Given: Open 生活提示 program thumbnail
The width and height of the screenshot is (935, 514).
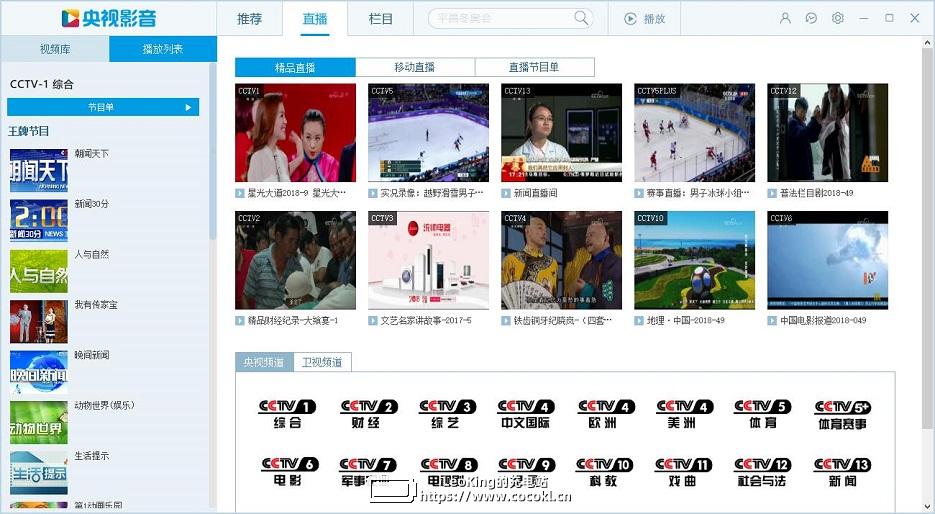Looking at the screenshot, I should click(39, 473).
